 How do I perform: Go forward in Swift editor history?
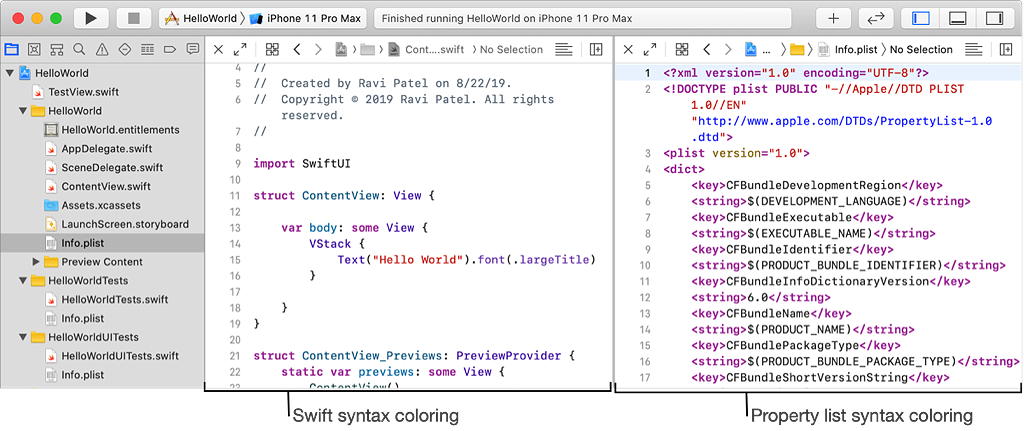[x=318, y=49]
